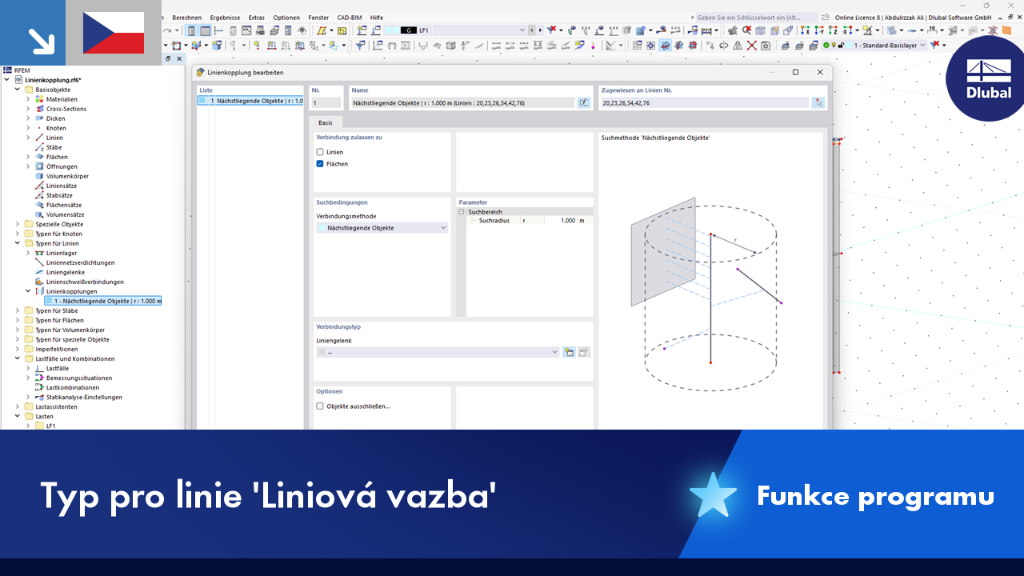Select the Linienkopplung.rf6 model node
Screen dimensions: 1024x576
point(52,80)
